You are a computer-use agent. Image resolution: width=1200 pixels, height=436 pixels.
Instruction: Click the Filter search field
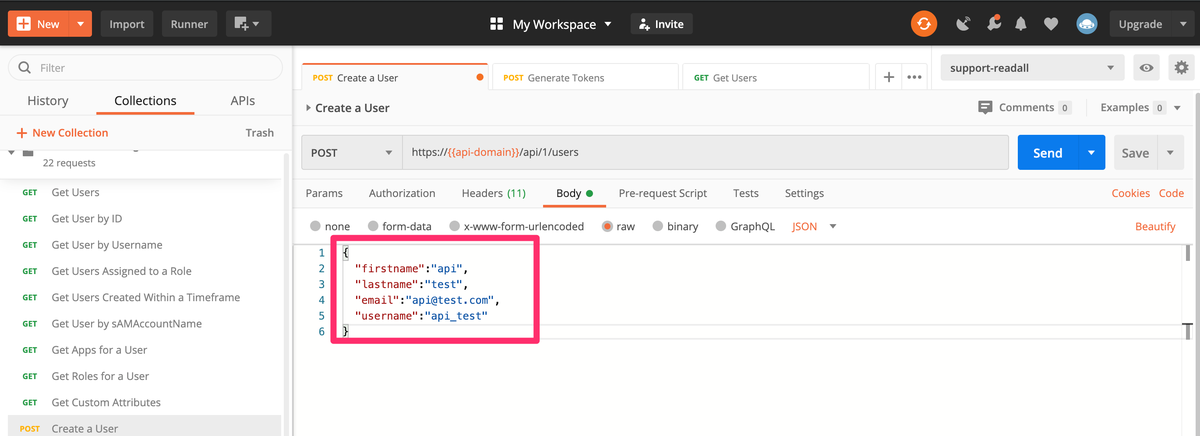(x=145, y=68)
